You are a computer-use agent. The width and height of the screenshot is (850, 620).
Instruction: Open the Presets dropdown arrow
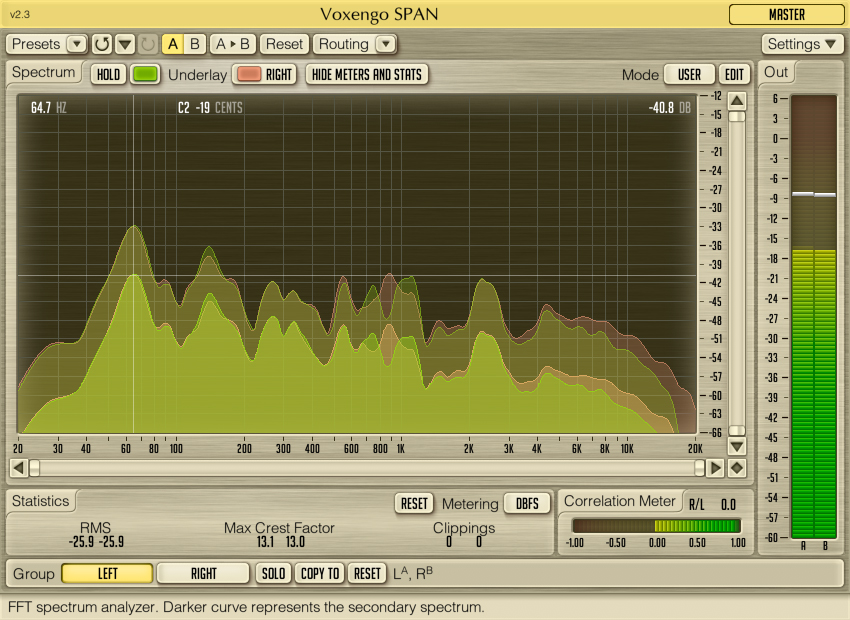click(76, 44)
